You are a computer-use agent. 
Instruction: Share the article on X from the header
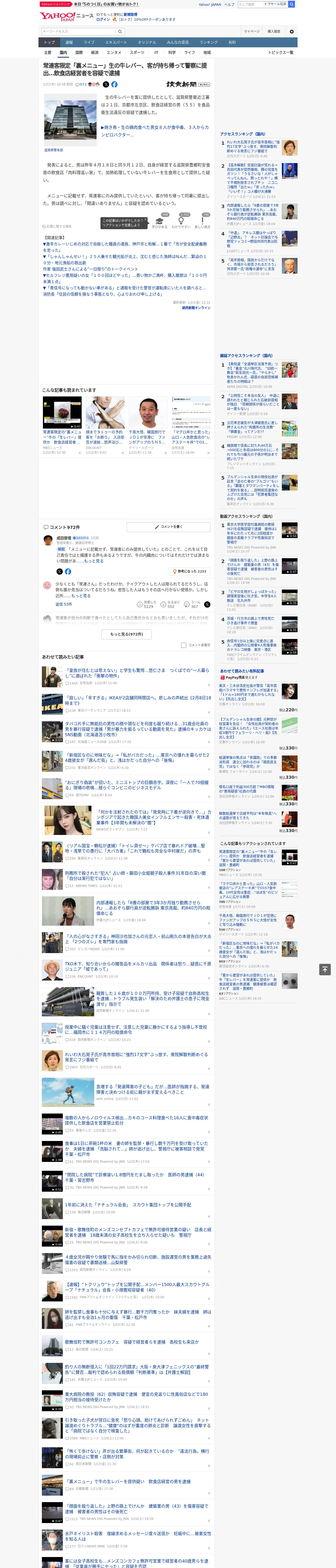coord(106,85)
